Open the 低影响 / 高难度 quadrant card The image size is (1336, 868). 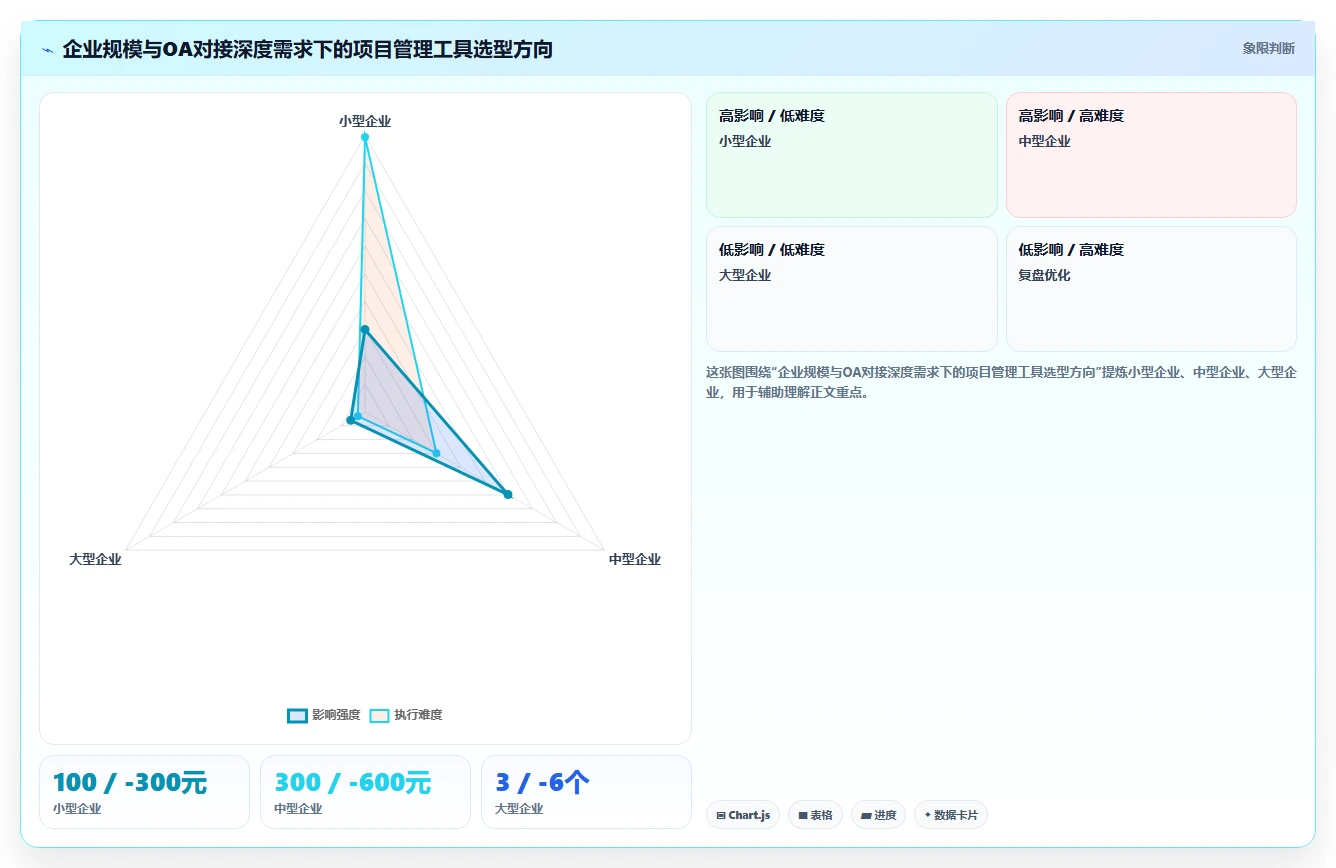pyautogui.click(x=1151, y=289)
